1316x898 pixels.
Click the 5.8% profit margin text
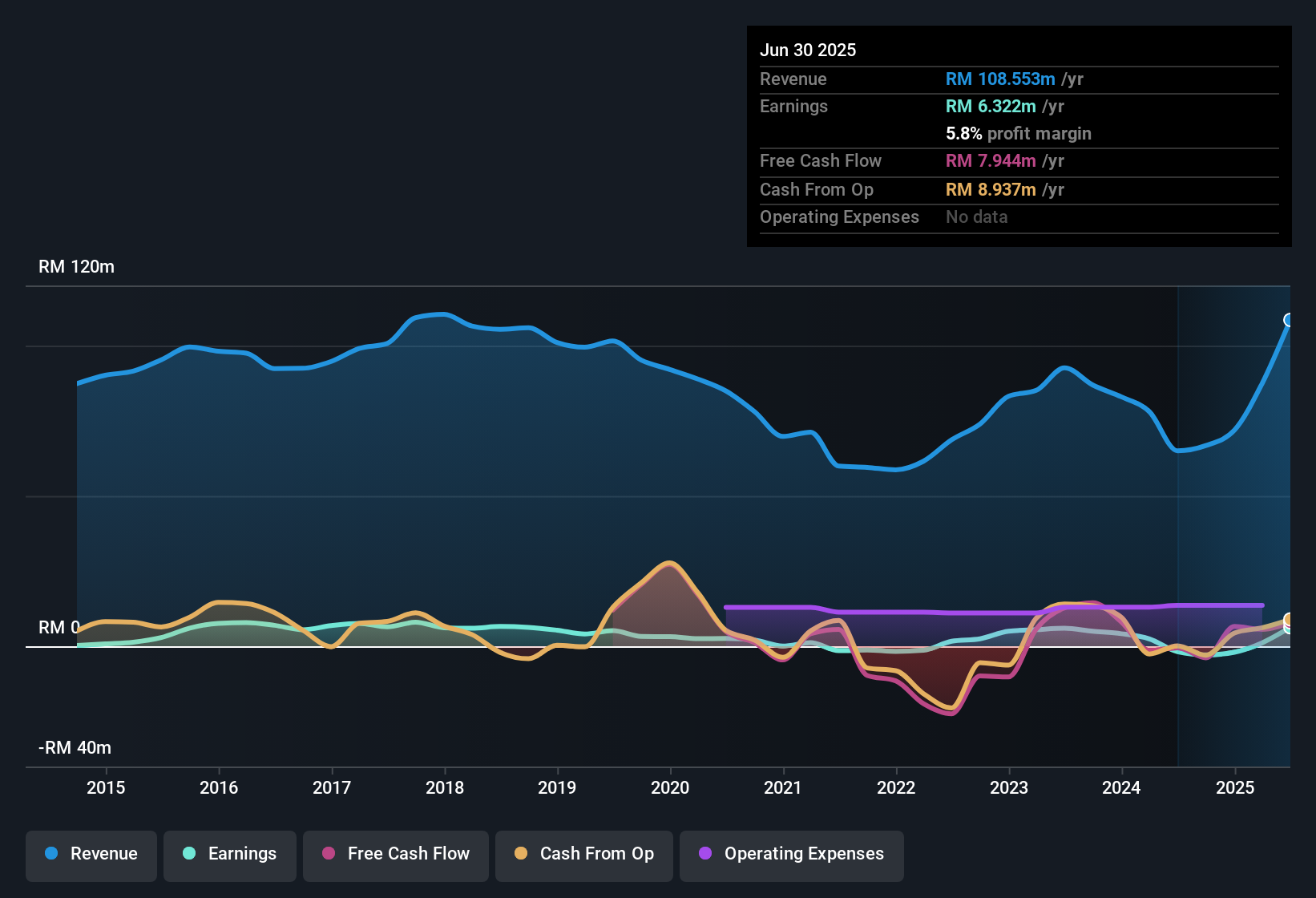coord(1018,134)
